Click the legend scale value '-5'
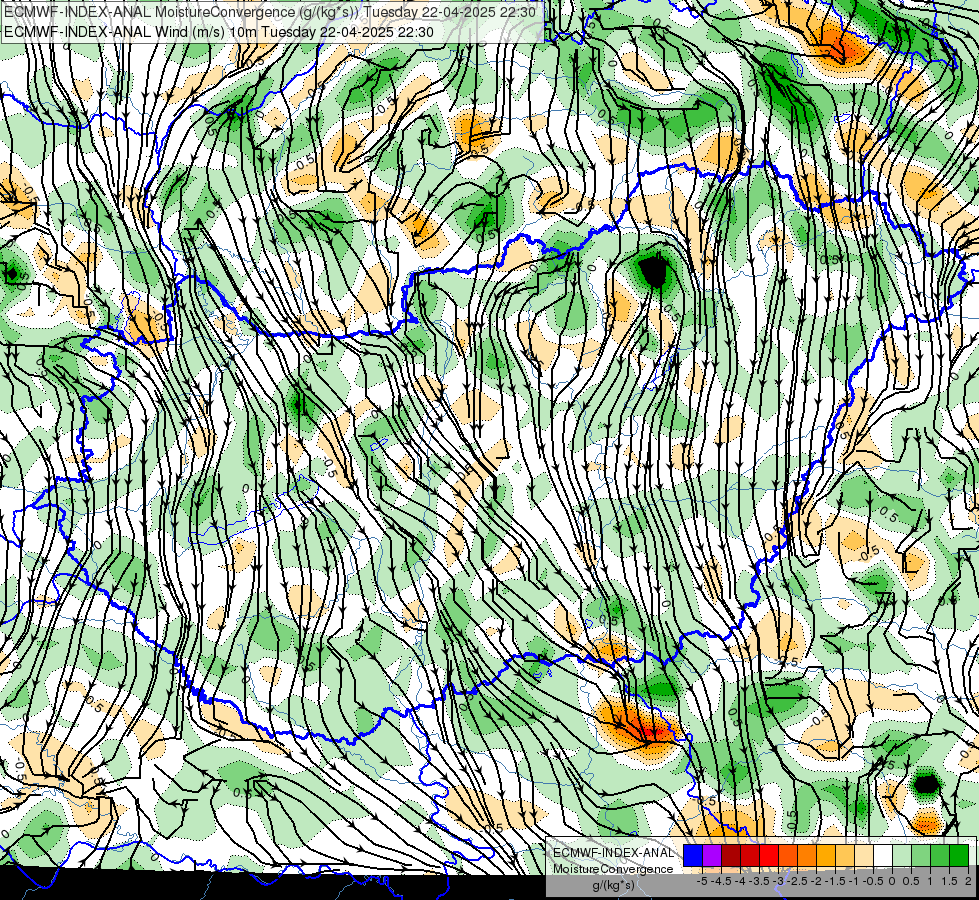The height and width of the screenshot is (900, 979). click(702, 881)
